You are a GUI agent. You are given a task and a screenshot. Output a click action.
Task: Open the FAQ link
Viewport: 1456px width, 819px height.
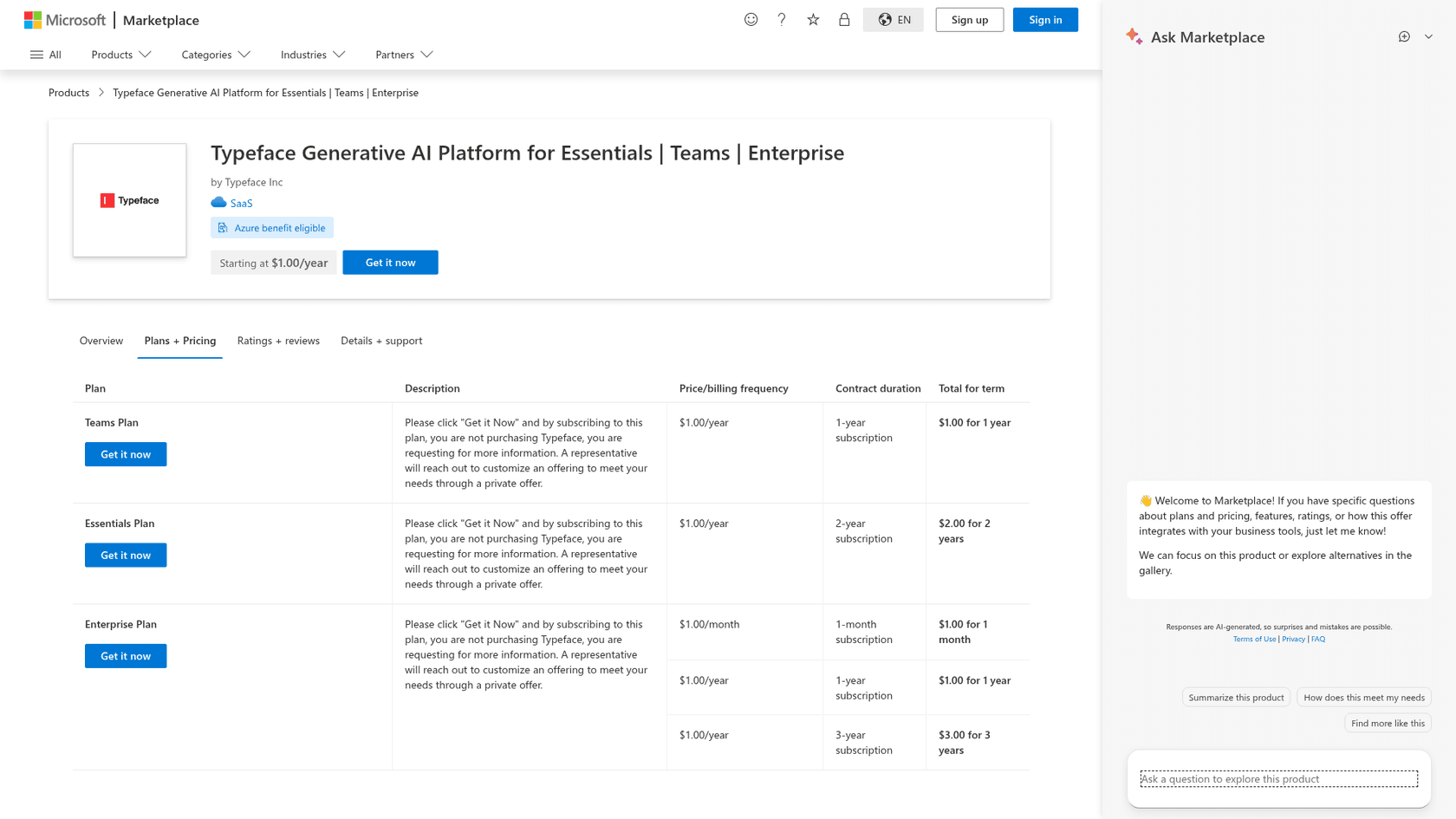point(1318,639)
